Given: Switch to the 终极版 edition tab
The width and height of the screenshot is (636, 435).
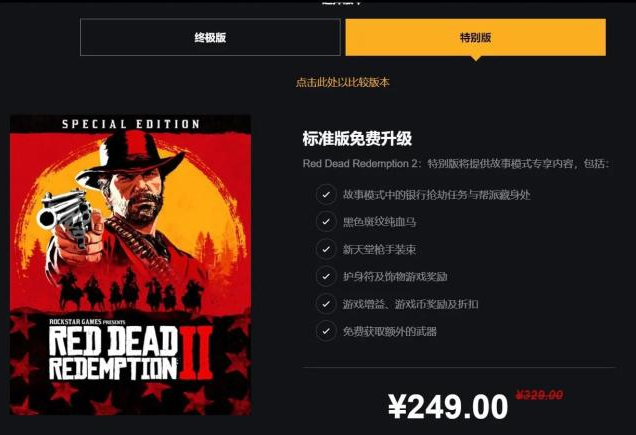Looking at the screenshot, I should coord(210,37).
